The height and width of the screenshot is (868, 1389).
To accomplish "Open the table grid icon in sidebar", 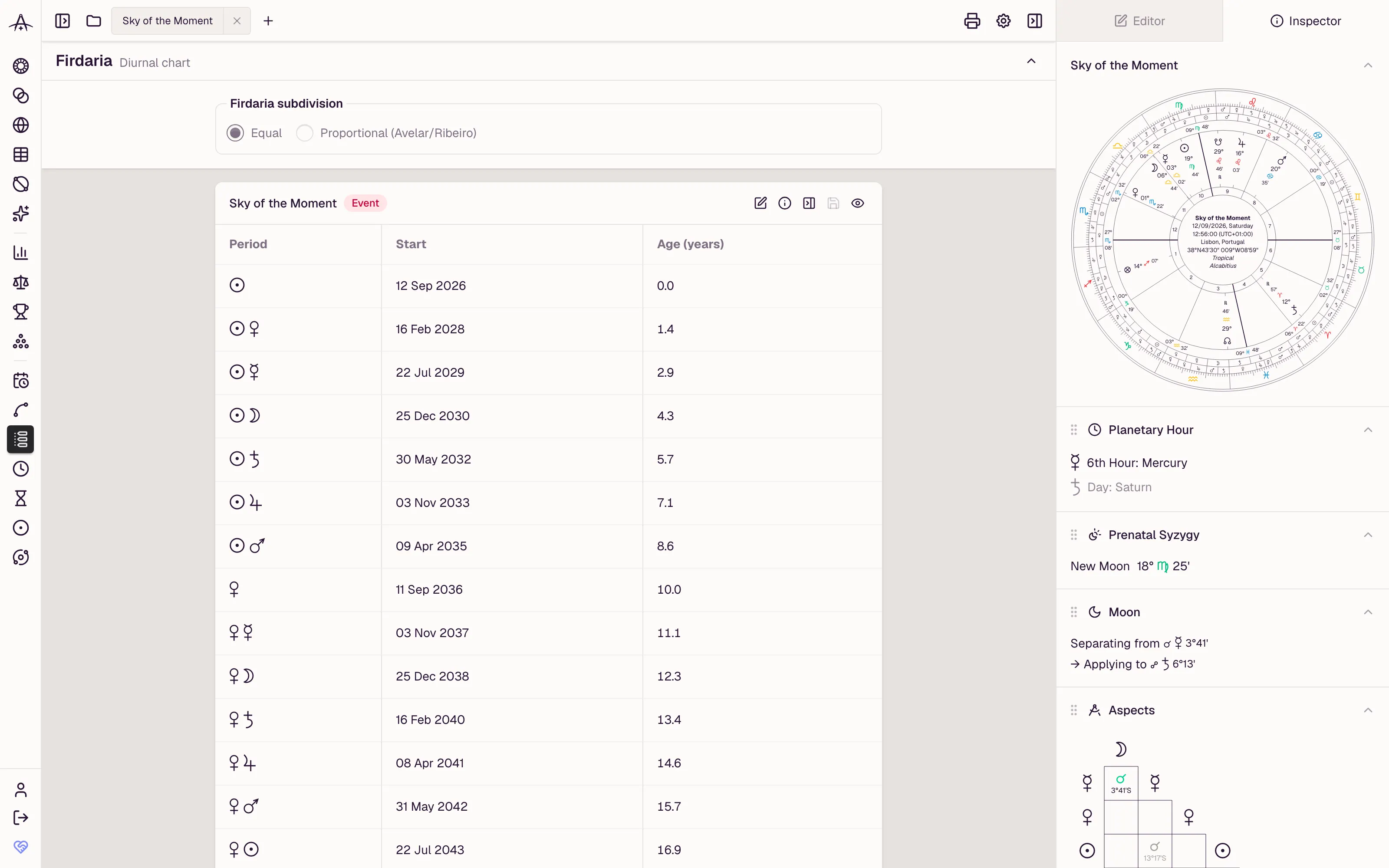I will pos(21,155).
